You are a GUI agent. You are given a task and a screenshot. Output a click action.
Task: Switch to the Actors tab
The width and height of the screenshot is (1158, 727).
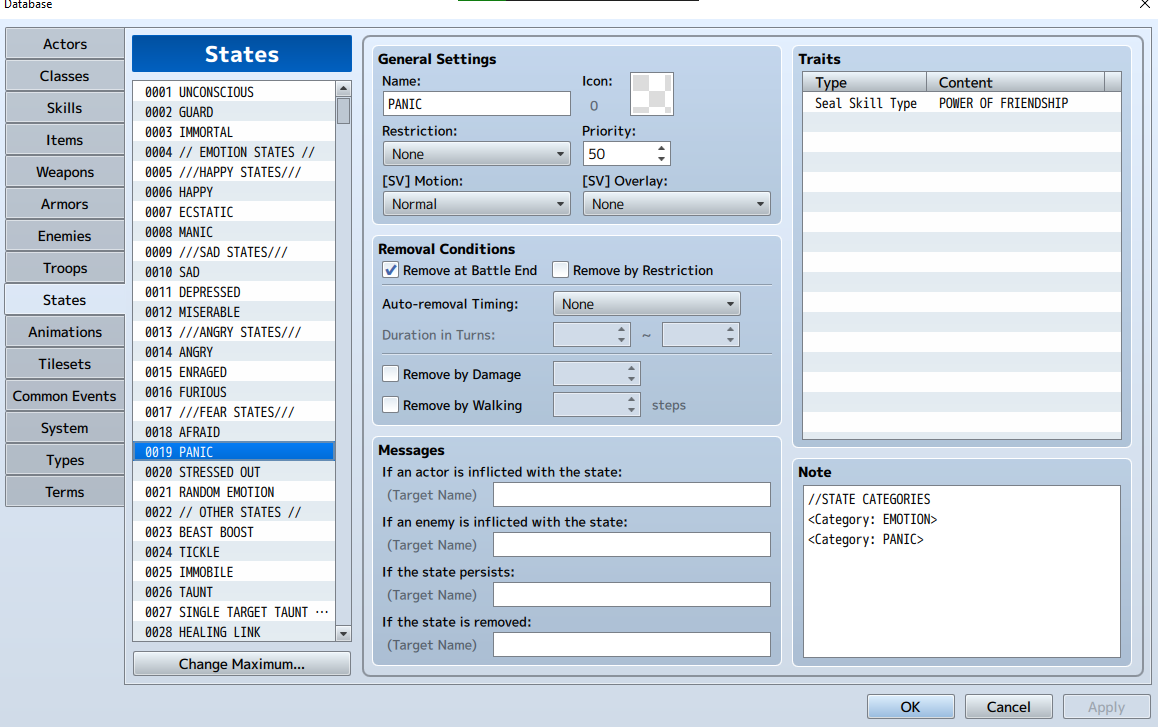tap(65, 44)
